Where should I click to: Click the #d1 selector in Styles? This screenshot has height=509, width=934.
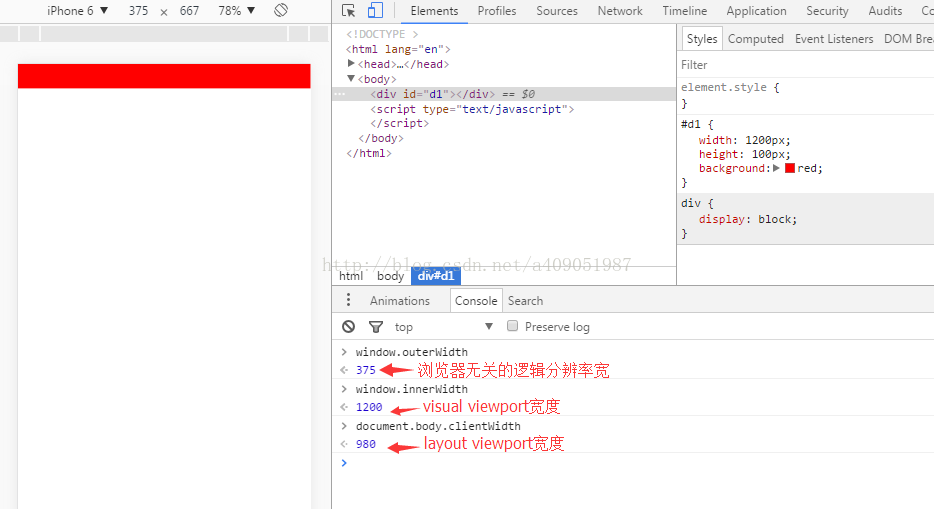click(691, 124)
